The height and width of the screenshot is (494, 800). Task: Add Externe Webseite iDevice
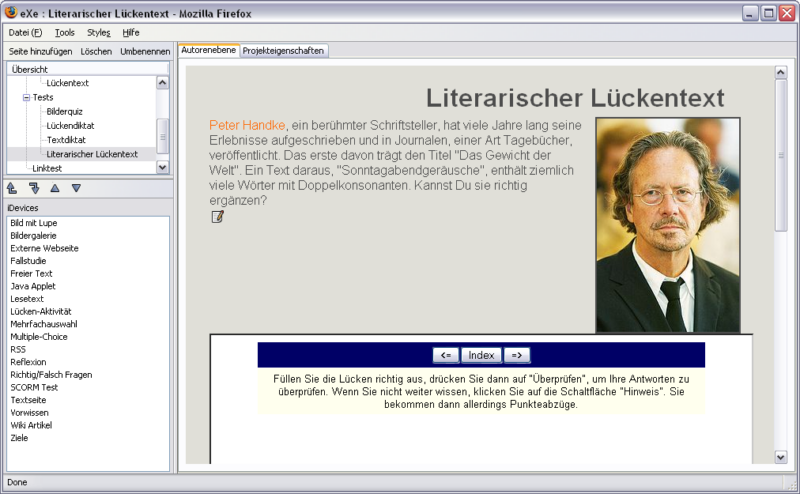coord(44,249)
